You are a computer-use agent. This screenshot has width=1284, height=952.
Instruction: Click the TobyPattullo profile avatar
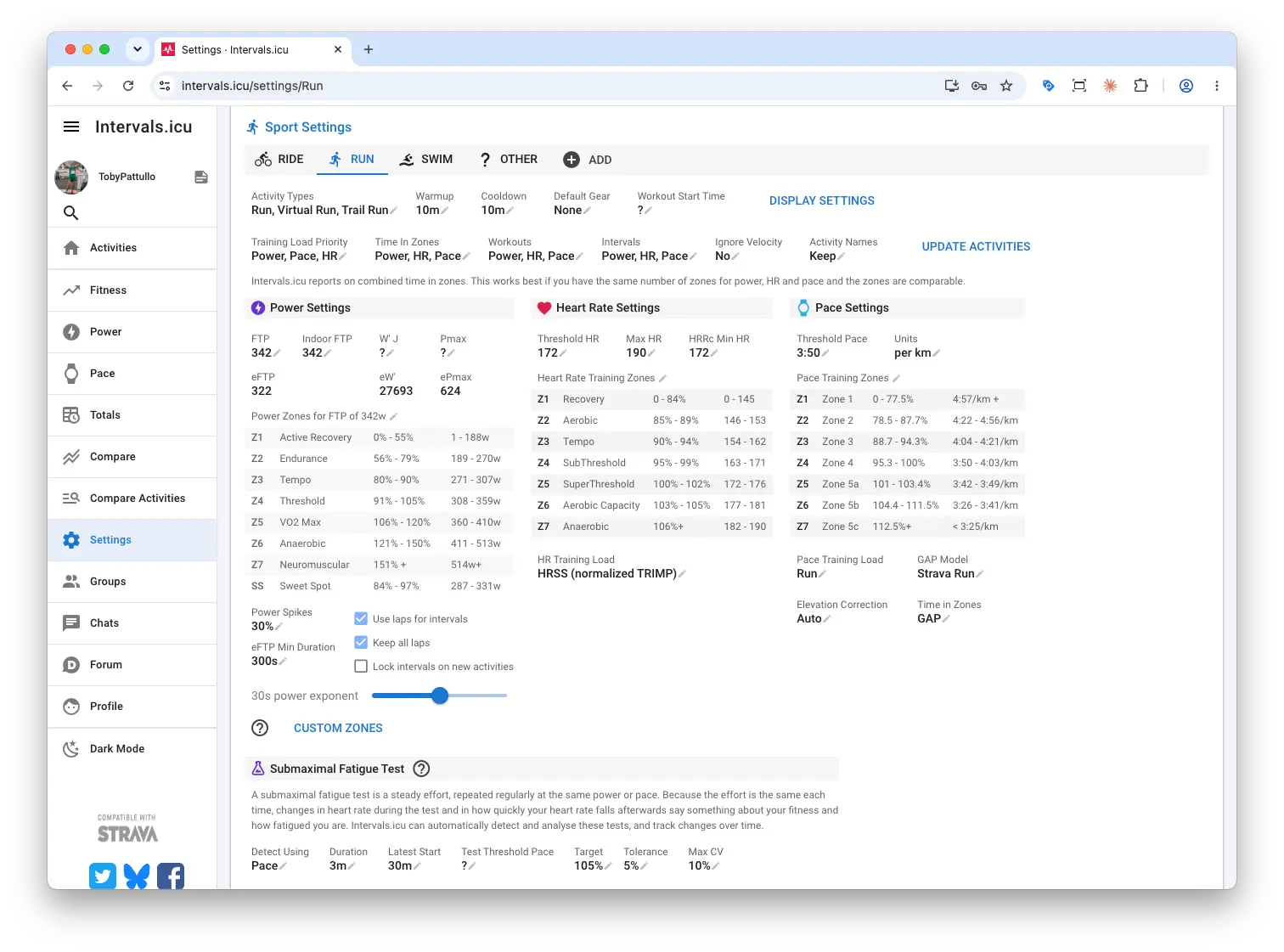71,177
